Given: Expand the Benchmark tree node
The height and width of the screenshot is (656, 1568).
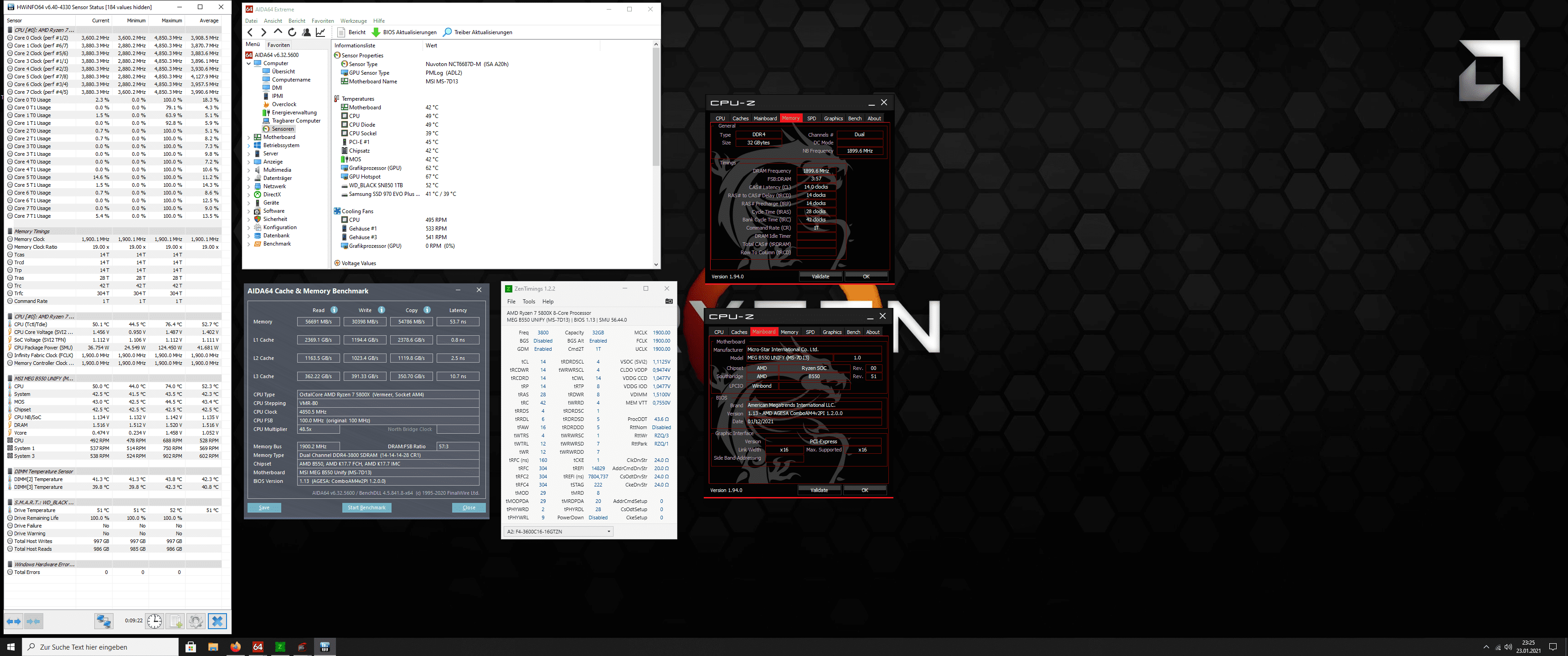Looking at the screenshot, I should pos(248,244).
